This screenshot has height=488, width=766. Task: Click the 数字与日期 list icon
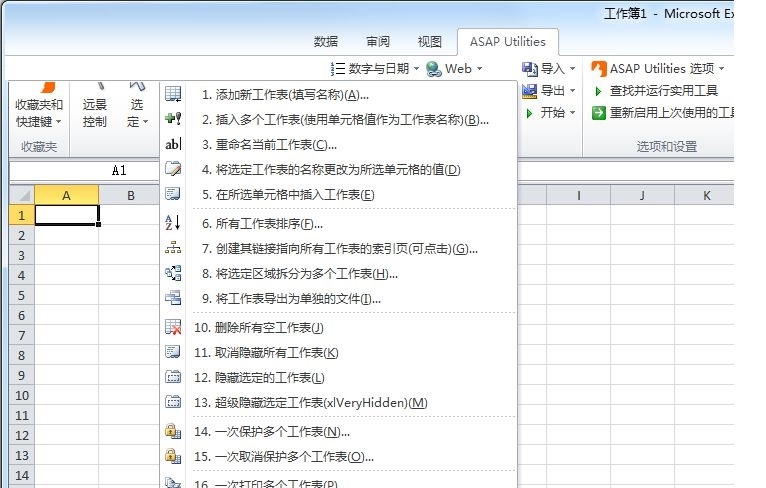coord(338,69)
